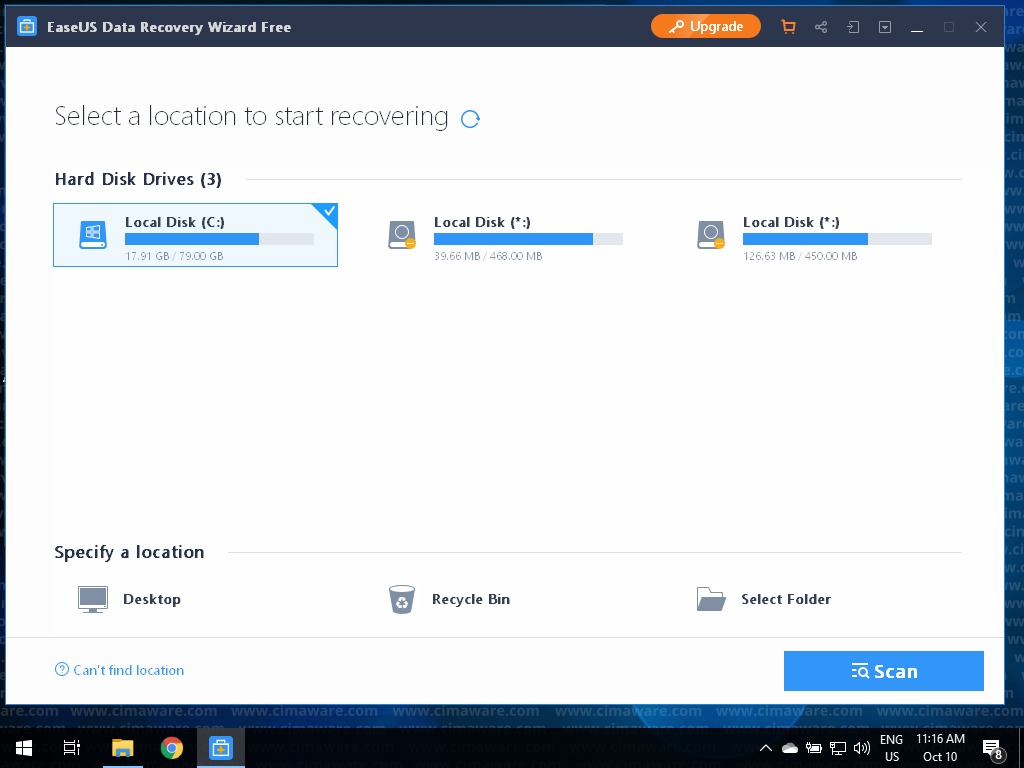Image resolution: width=1024 pixels, height=768 pixels.
Task: Select the 468.00 MB Local Disk partition
Action: 504,235
